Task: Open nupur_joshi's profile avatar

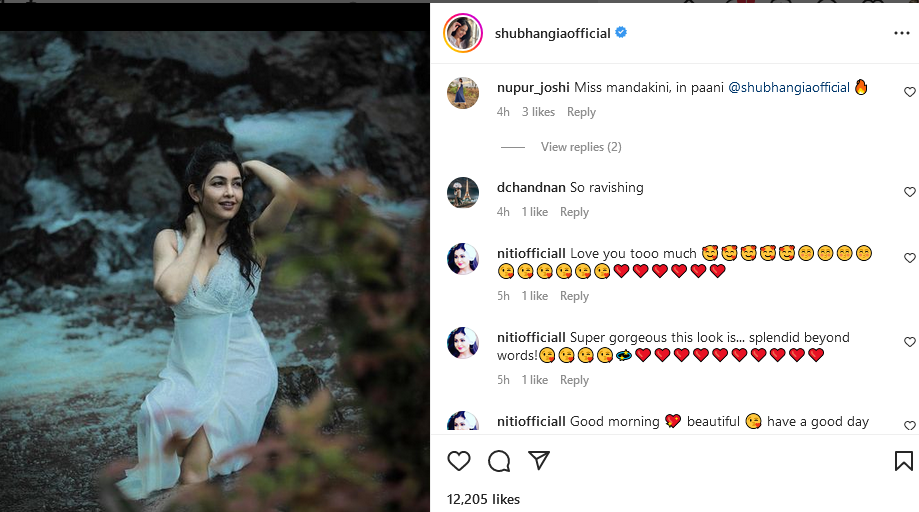Action: [x=462, y=93]
